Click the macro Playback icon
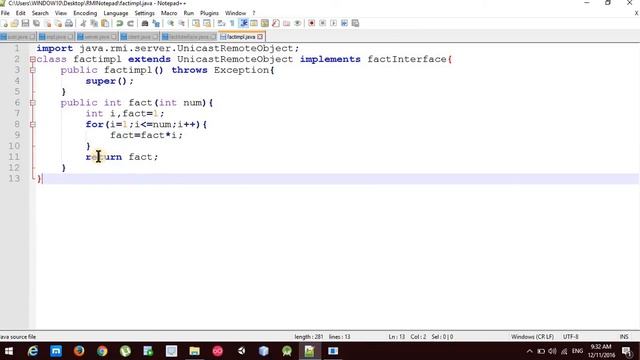 (x=333, y=23)
